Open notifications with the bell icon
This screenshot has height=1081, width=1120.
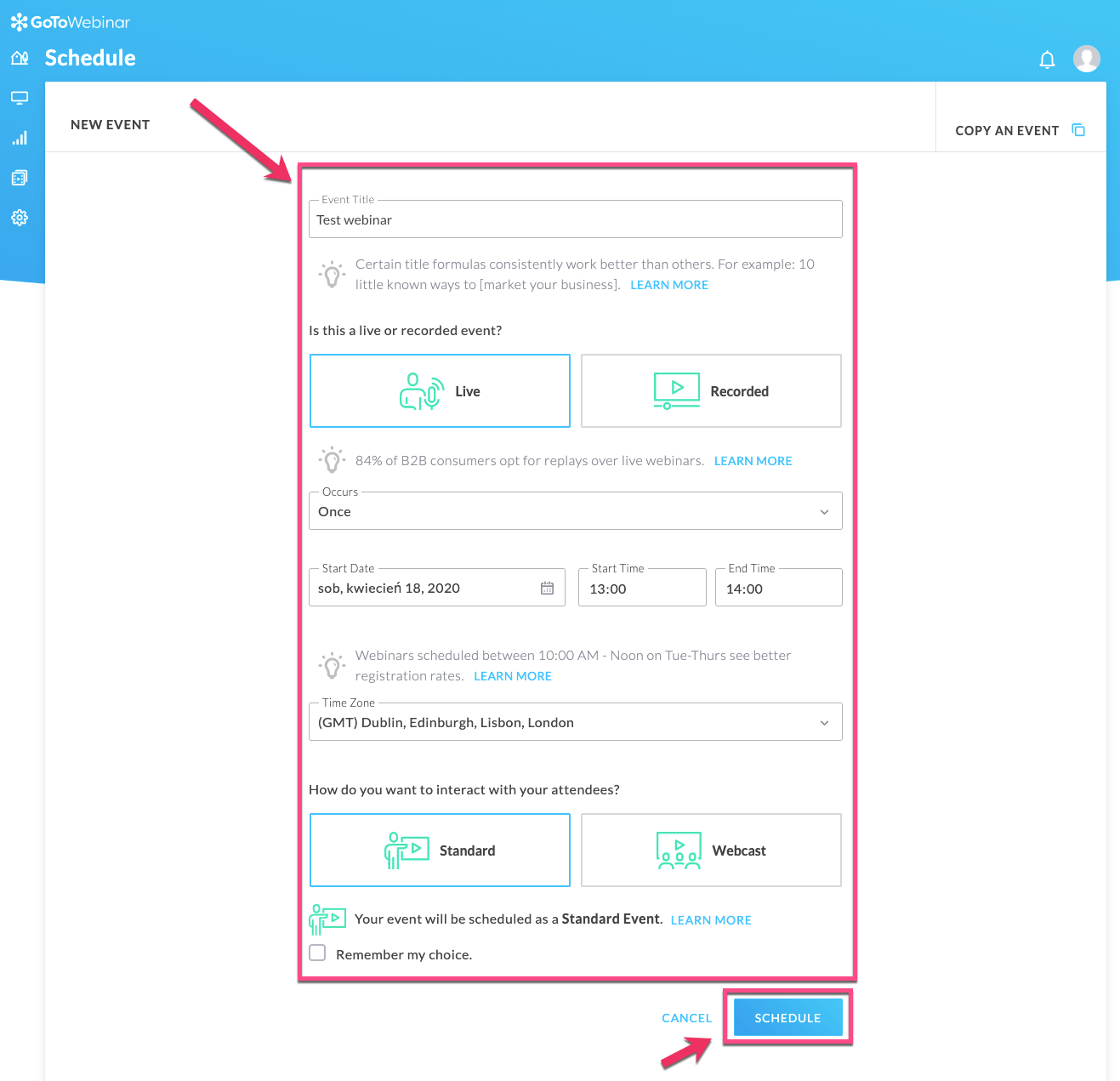pos(1047,59)
